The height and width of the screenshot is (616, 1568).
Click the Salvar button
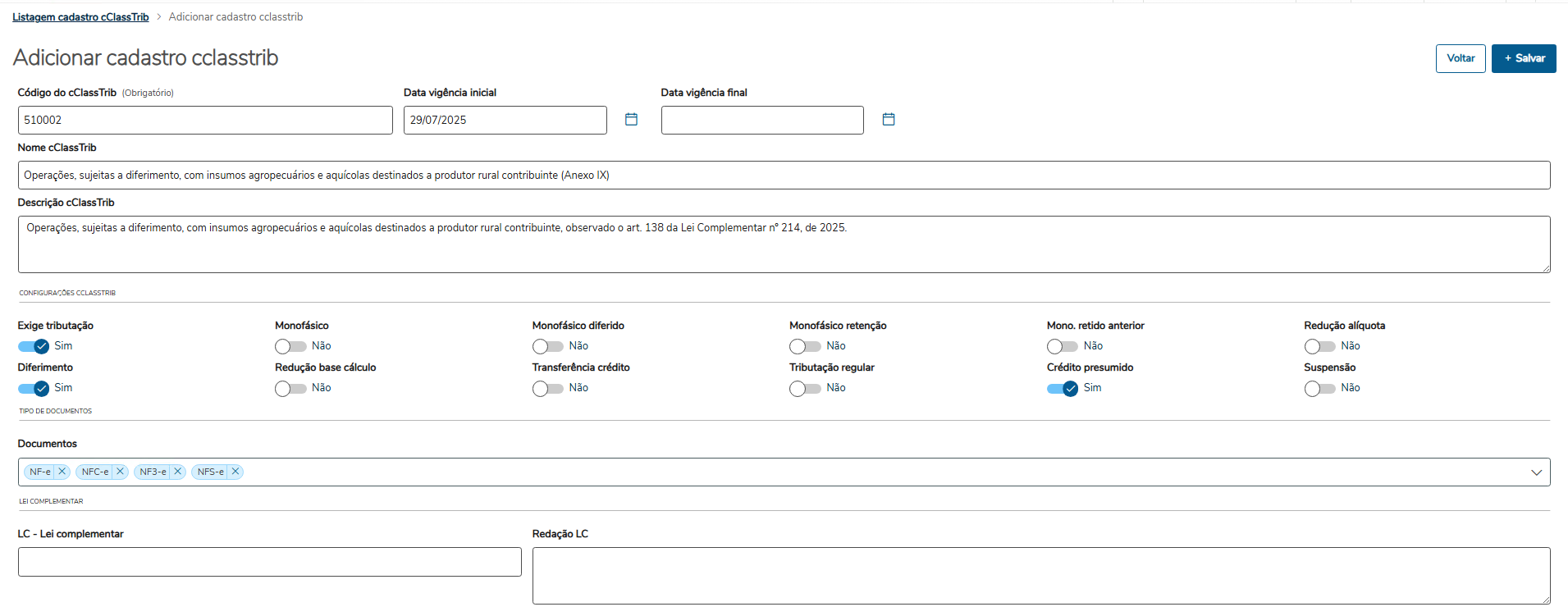(x=1524, y=58)
